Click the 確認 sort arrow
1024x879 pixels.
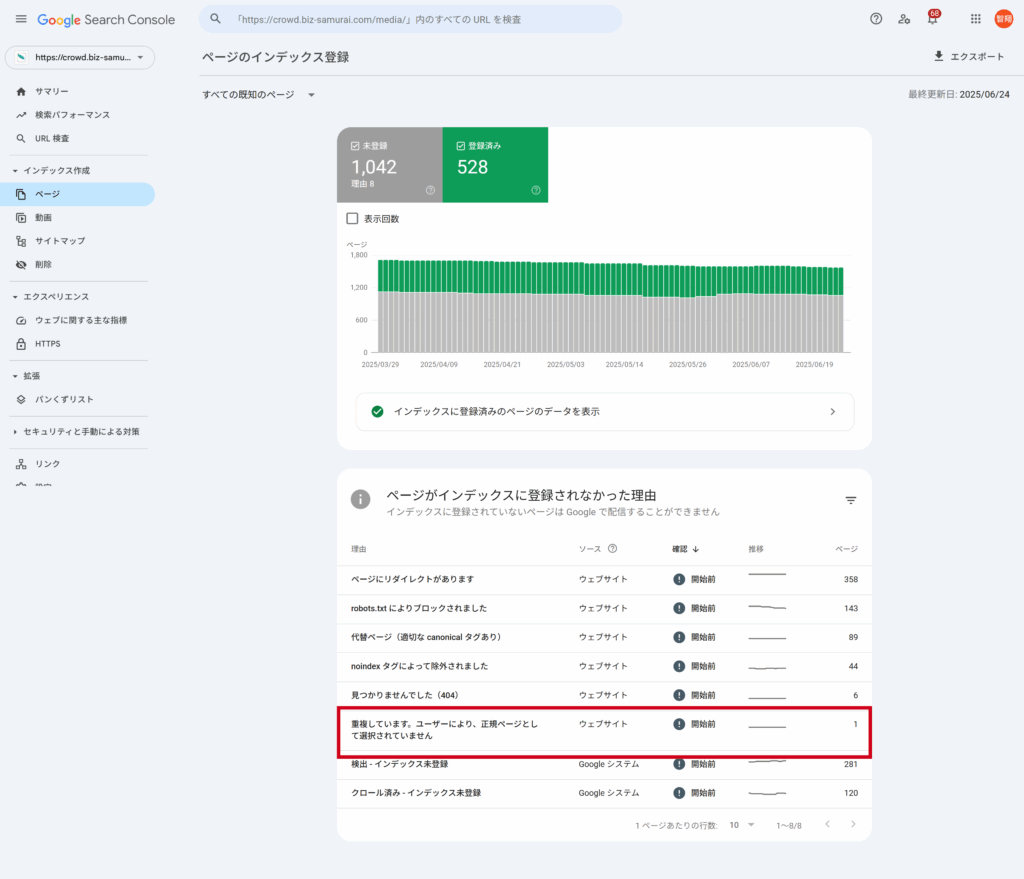click(x=696, y=549)
